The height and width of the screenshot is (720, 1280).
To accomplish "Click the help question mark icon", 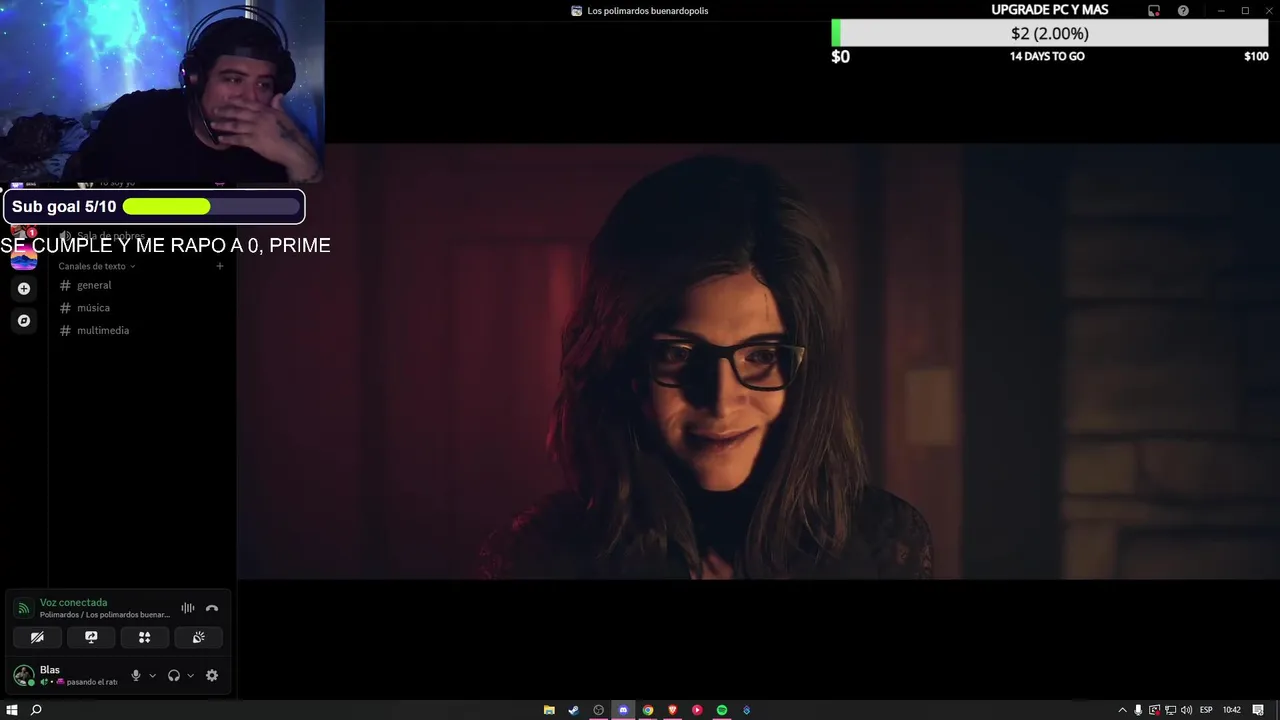I will [1183, 11].
